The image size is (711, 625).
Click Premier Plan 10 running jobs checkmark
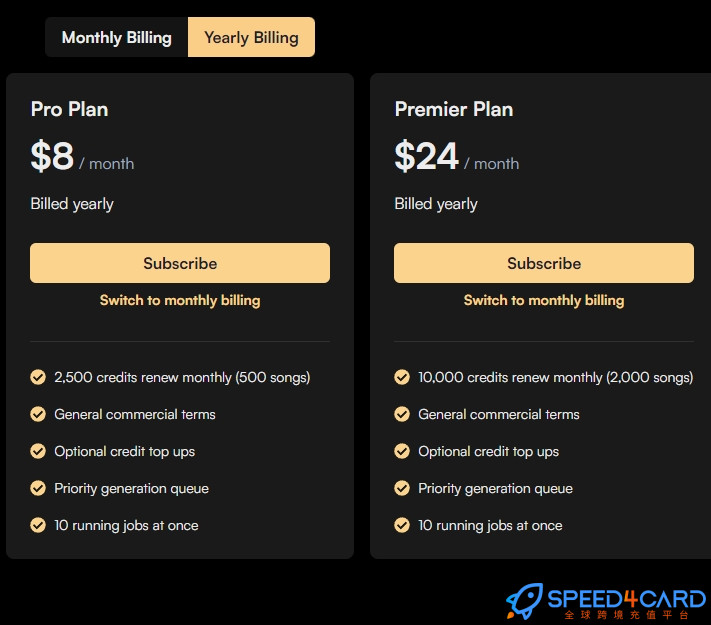coord(402,525)
